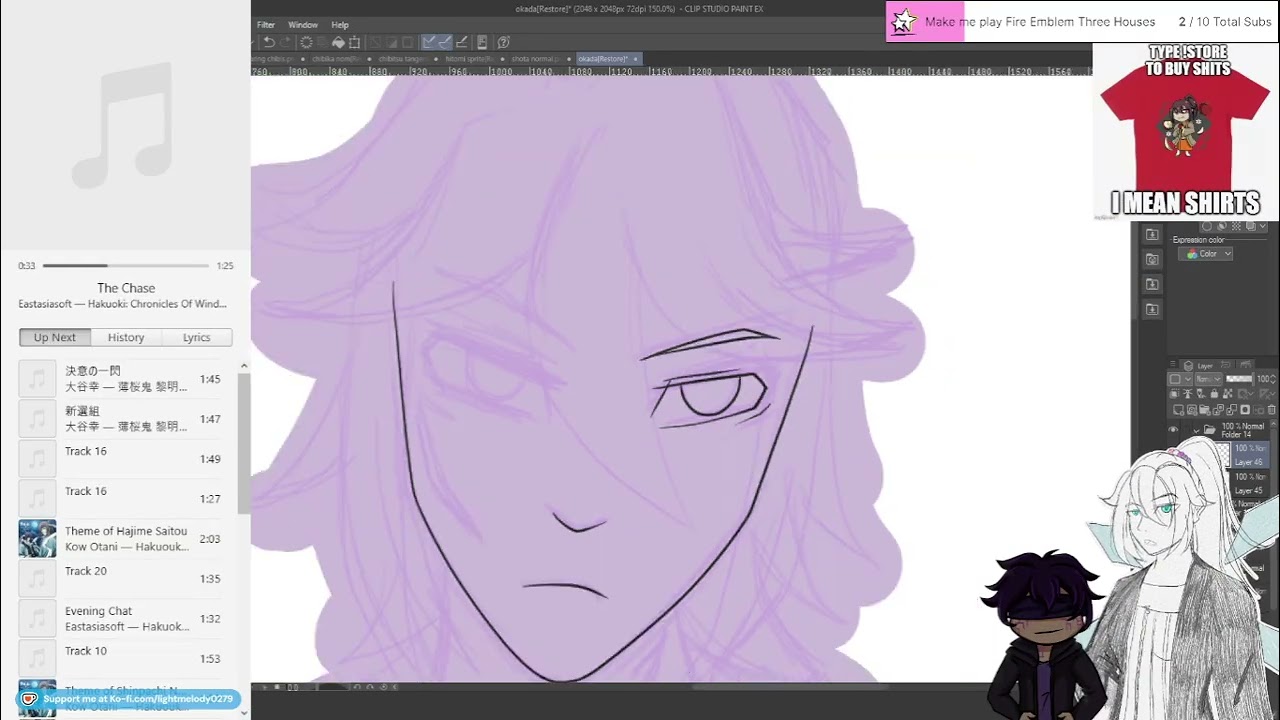Toggle Lock layer padlock icon
This screenshot has height=720, width=1280.
tap(1214, 393)
